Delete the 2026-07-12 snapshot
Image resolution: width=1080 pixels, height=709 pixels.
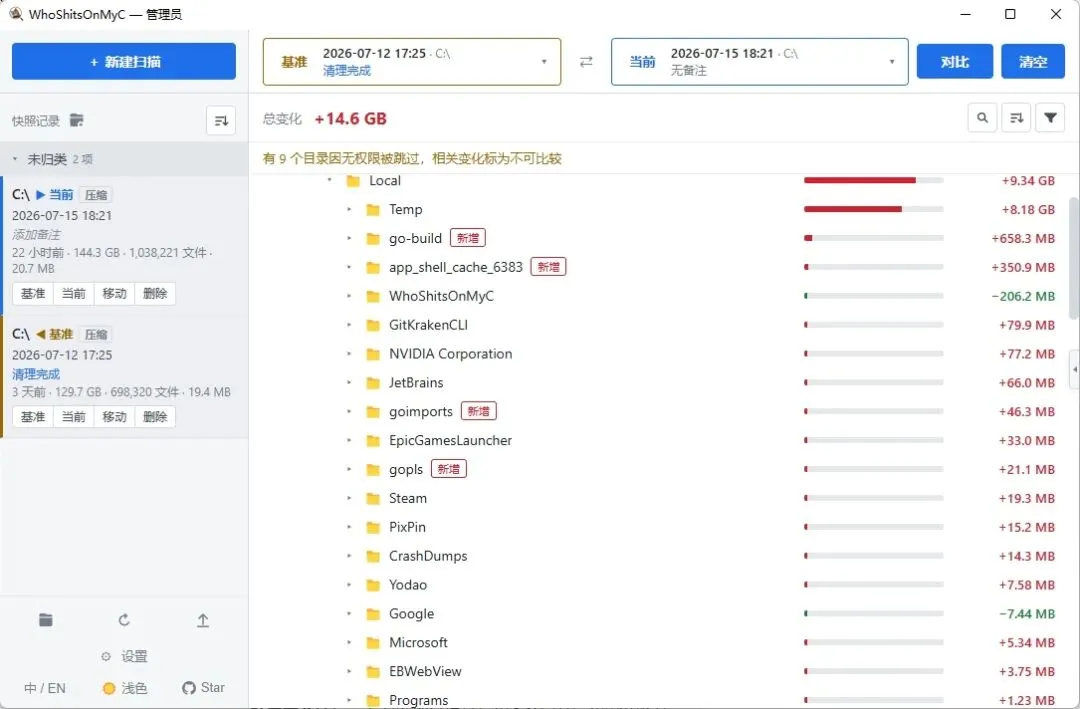[155, 417]
